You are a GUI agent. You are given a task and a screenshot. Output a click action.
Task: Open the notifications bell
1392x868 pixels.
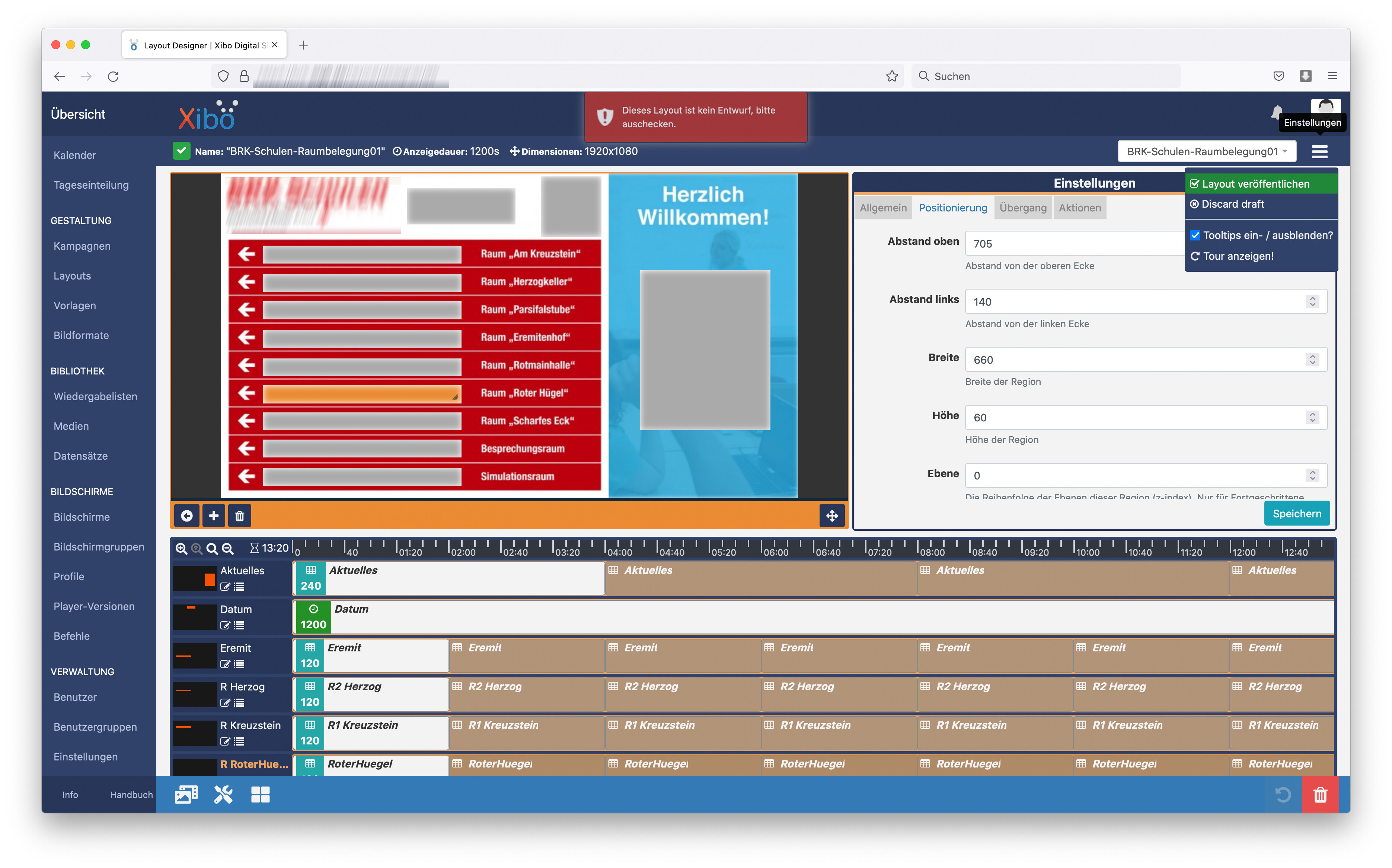tap(1277, 112)
